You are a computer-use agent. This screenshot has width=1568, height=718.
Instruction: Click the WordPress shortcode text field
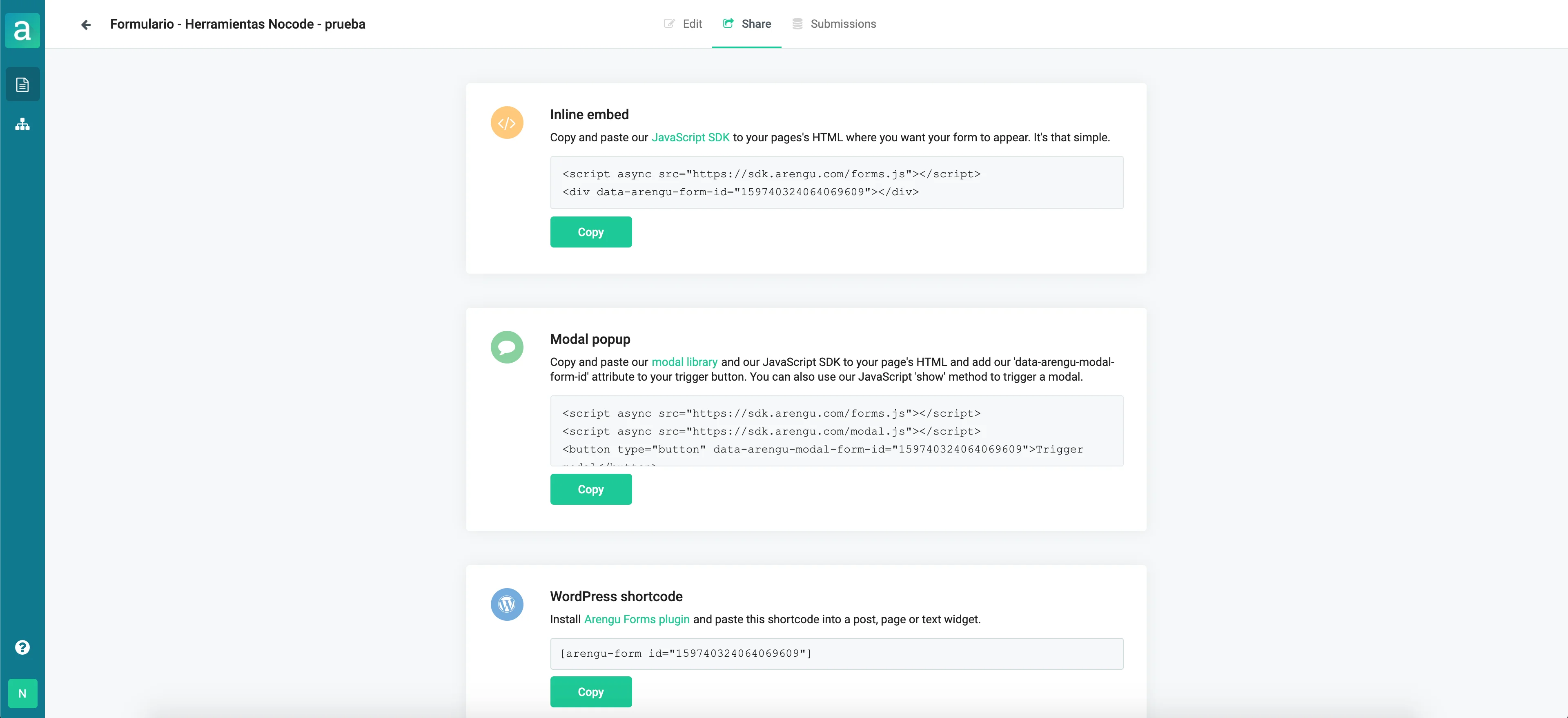click(x=836, y=653)
